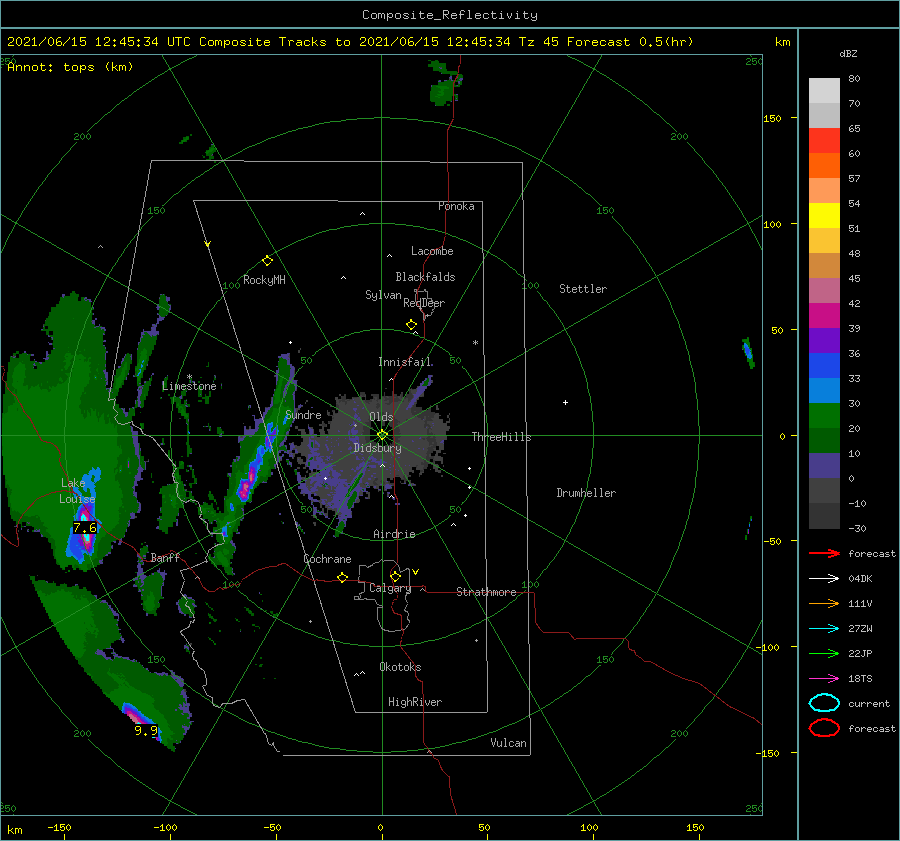Click the -150 tick on the bottom km axis
The width and height of the screenshot is (900, 841).
[x=60, y=828]
